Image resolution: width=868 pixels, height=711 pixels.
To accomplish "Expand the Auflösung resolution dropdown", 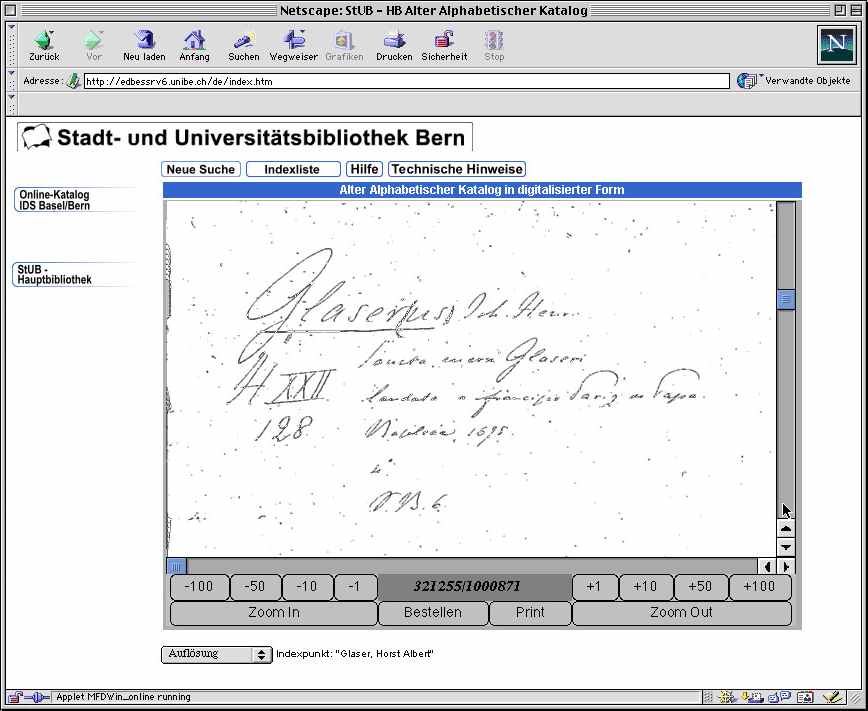I will click(216, 654).
